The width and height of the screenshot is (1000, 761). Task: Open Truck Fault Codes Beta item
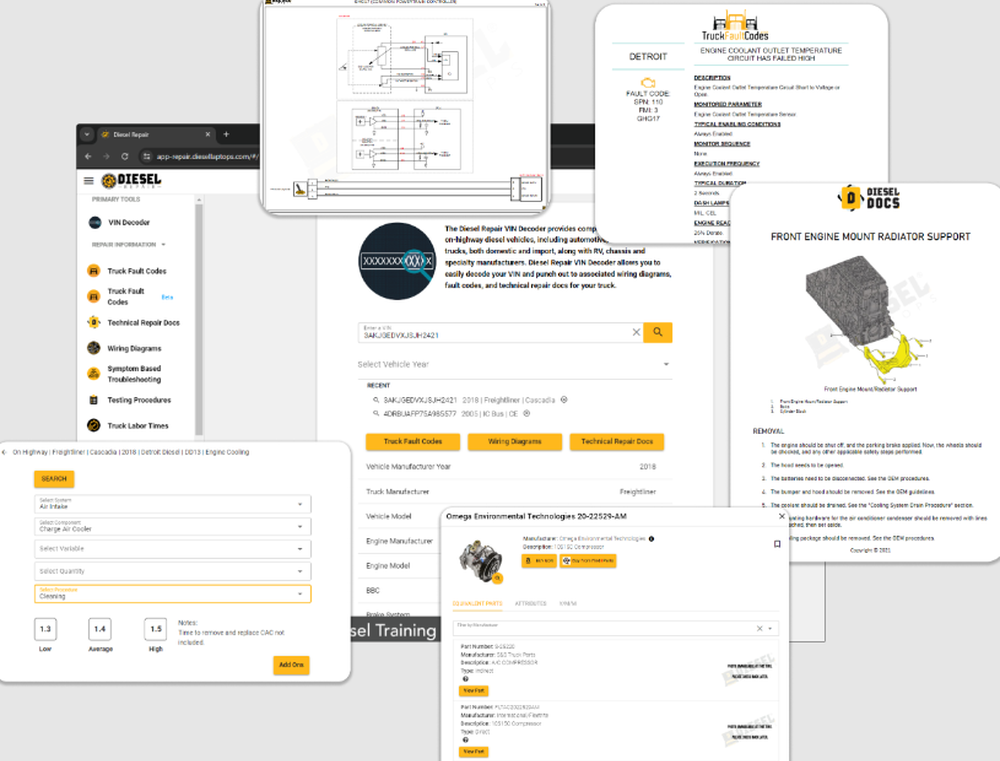pos(129,297)
